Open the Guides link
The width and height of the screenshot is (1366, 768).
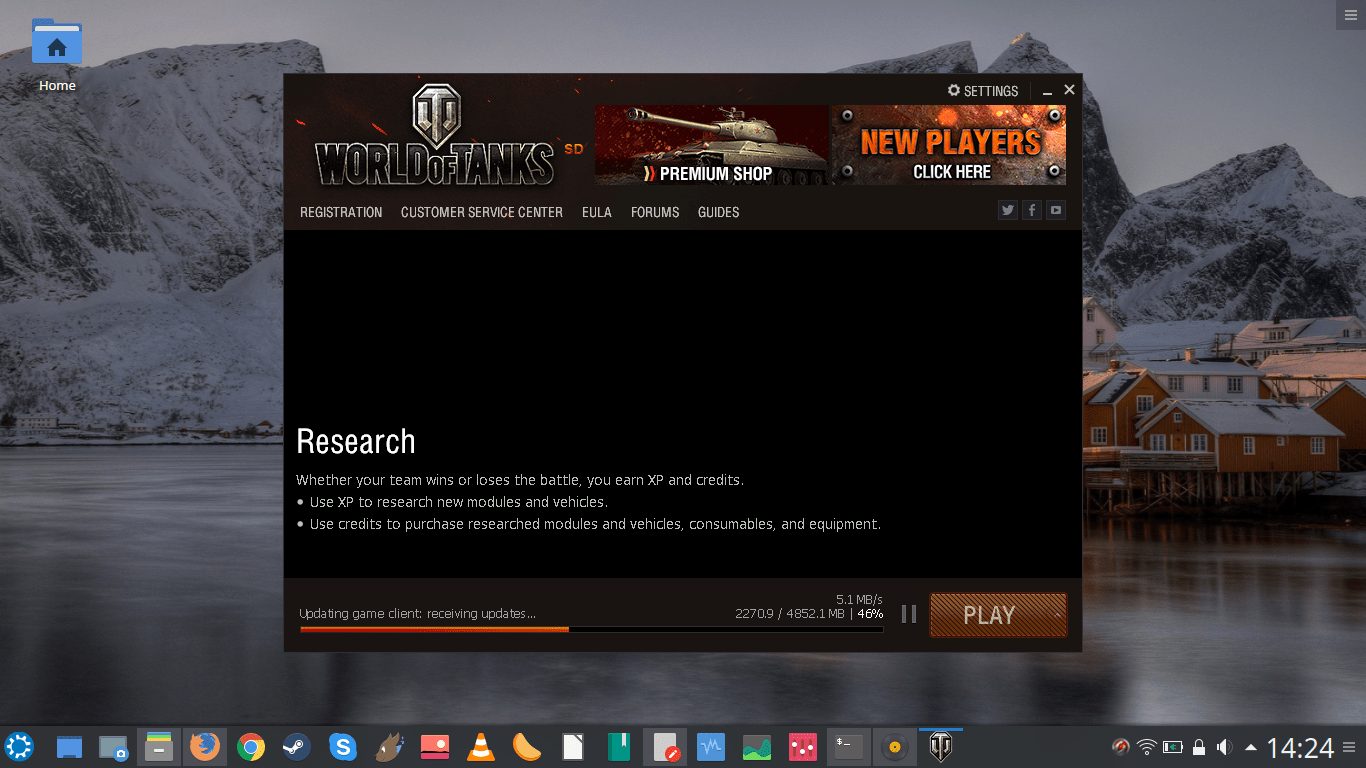click(719, 212)
